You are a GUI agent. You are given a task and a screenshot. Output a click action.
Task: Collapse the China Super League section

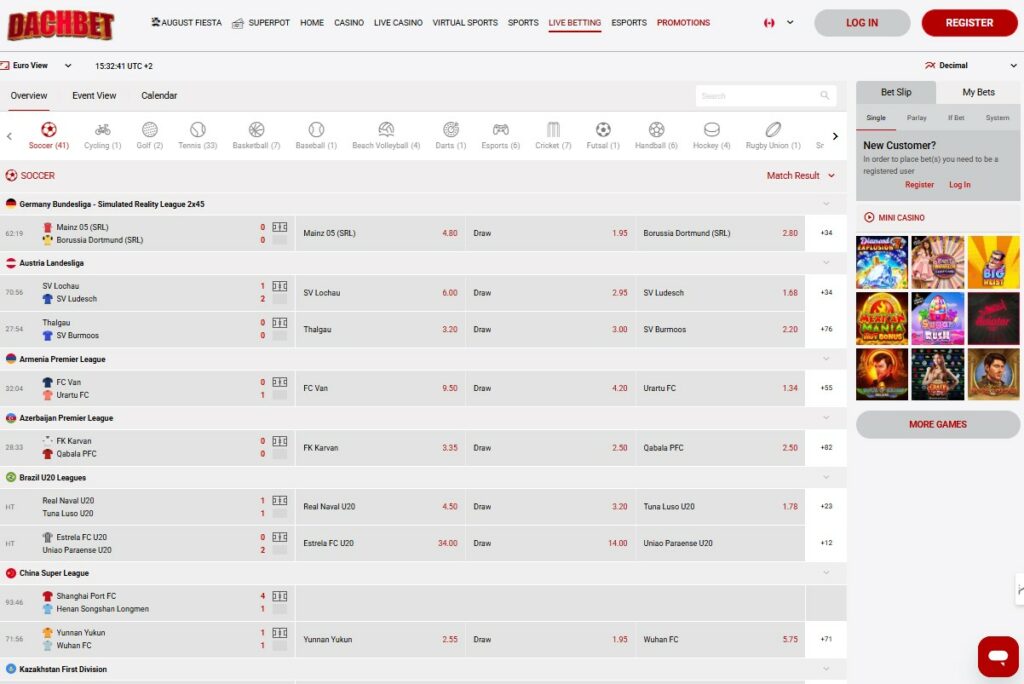tap(826, 572)
